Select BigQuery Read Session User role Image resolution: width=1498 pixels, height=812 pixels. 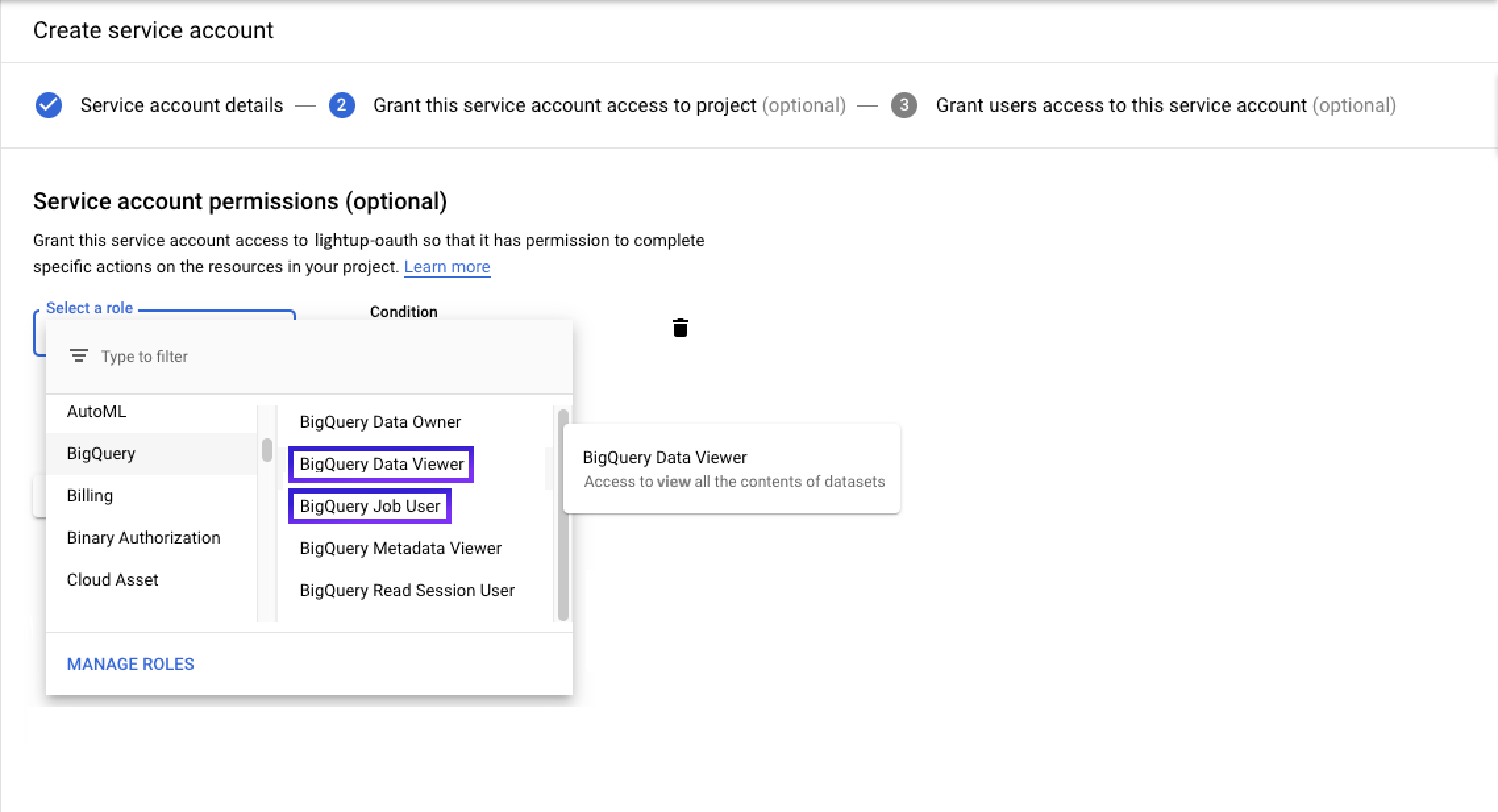tap(407, 590)
